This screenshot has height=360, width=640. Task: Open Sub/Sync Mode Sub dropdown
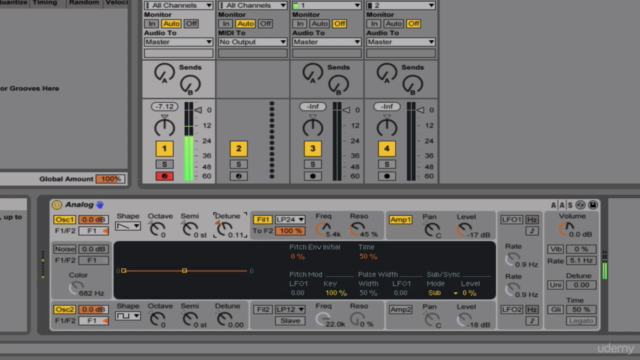tap(443, 293)
